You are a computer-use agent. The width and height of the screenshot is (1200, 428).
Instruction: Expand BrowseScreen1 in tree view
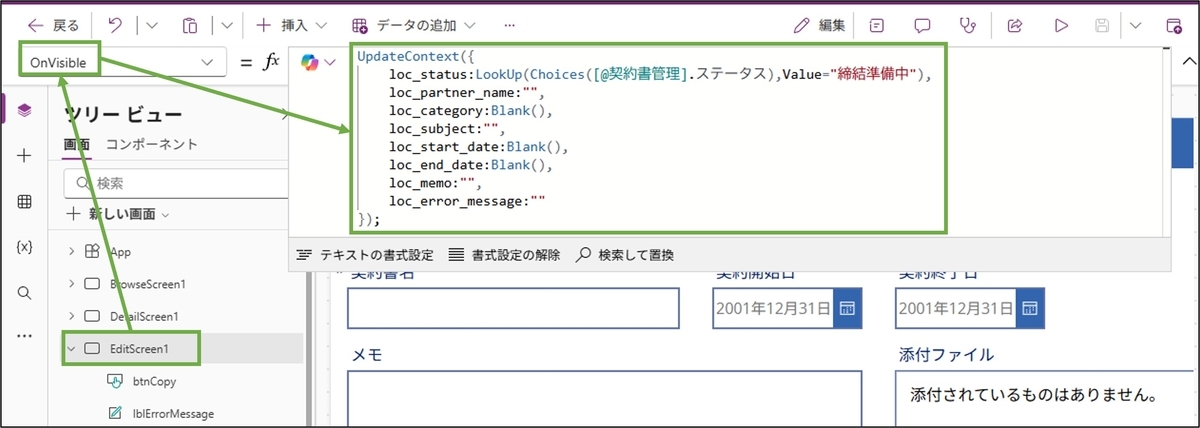[71, 284]
